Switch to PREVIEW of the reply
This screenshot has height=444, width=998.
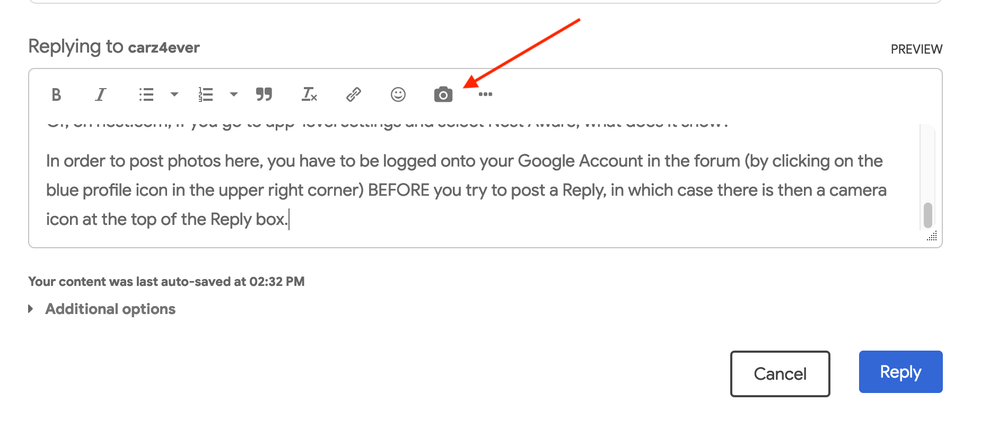point(916,49)
